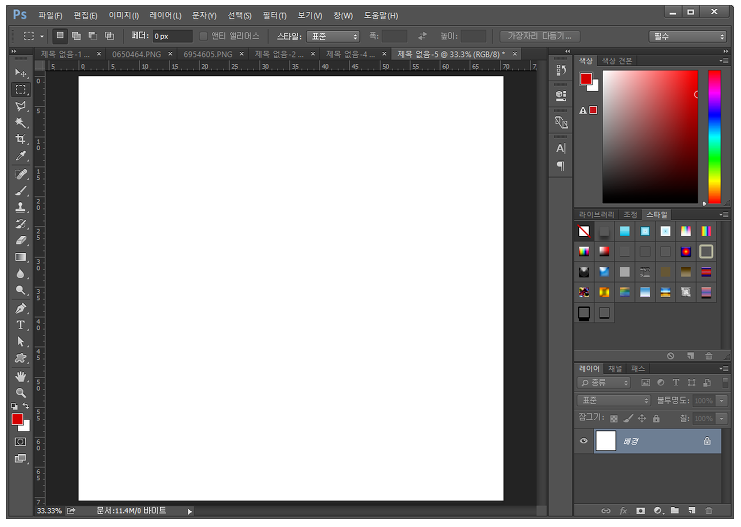The width and height of the screenshot is (741, 527).
Task: Open the tool preset picker arrow
Action: (42, 36)
